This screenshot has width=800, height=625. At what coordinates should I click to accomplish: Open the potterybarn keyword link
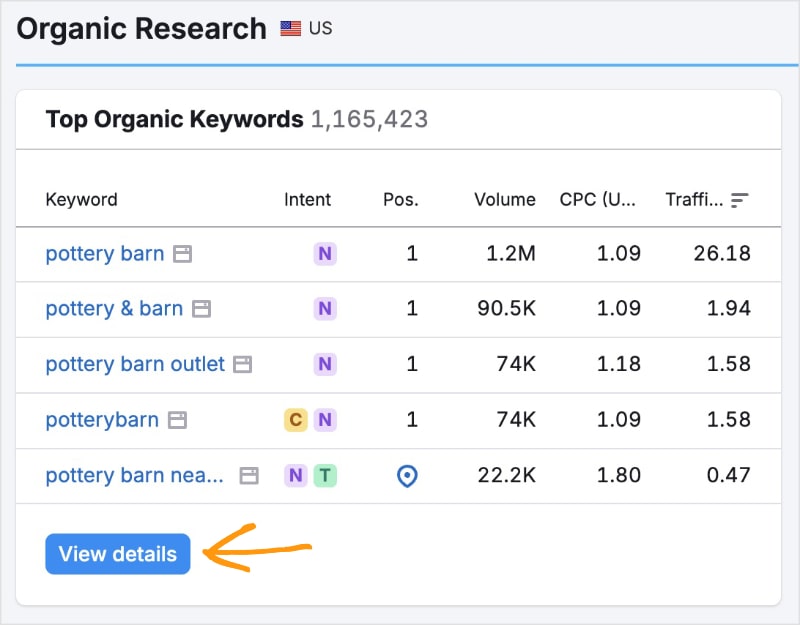[x=102, y=420]
